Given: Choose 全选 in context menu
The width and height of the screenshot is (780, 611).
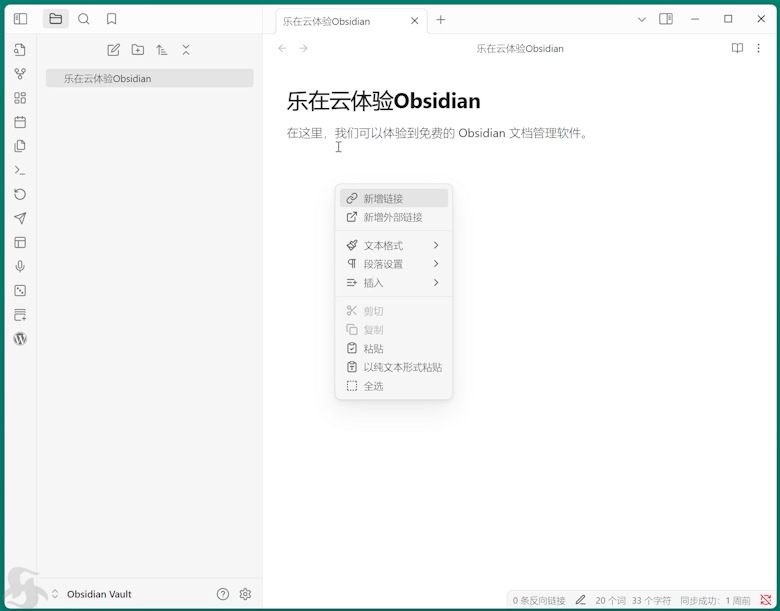Looking at the screenshot, I should (394, 386).
